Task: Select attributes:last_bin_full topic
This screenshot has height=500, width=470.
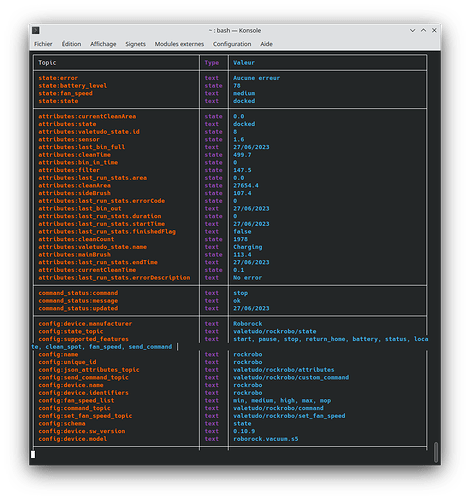Action: click(82, 147)
